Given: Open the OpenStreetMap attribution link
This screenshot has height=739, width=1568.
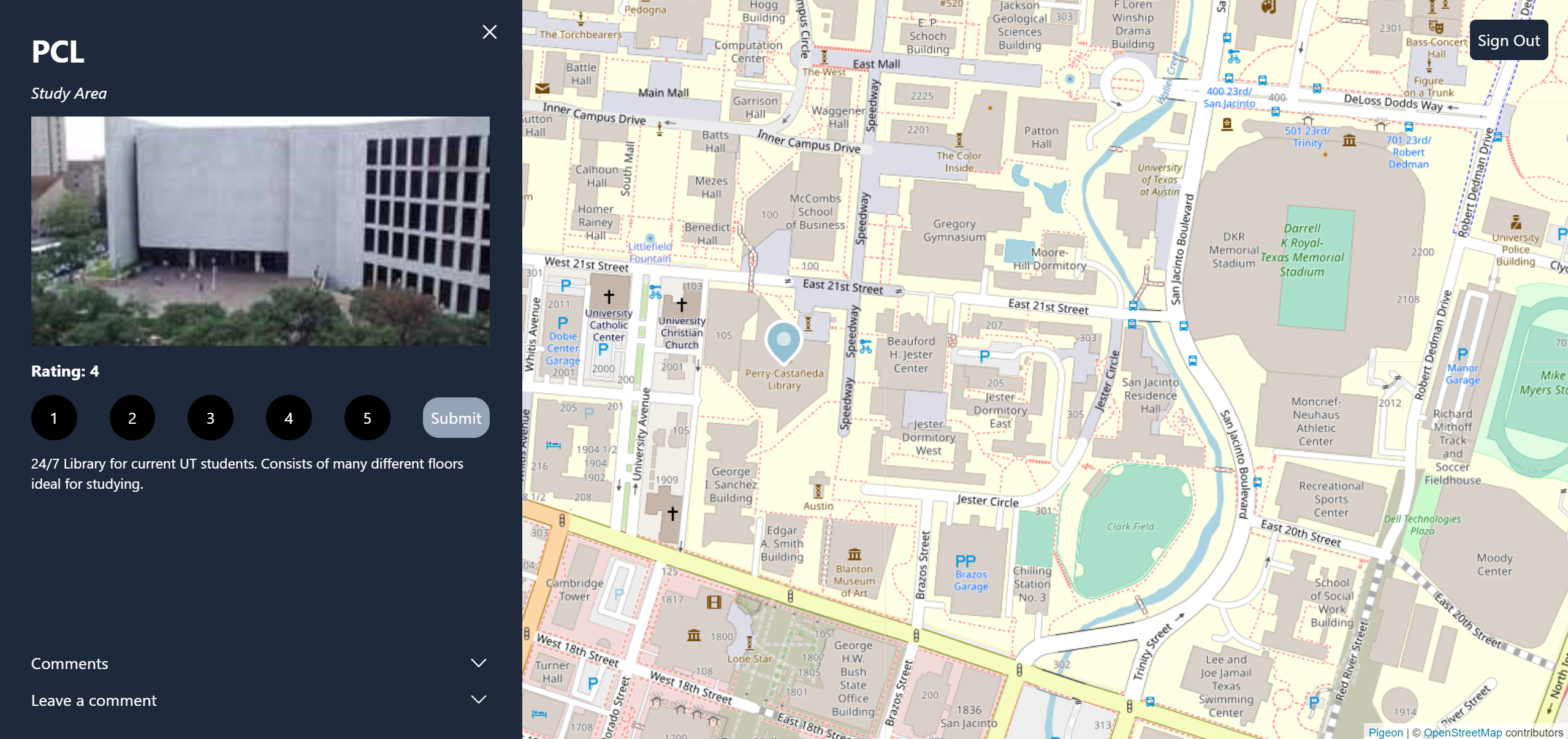Looking at the screenshot, I should 1463,732.
